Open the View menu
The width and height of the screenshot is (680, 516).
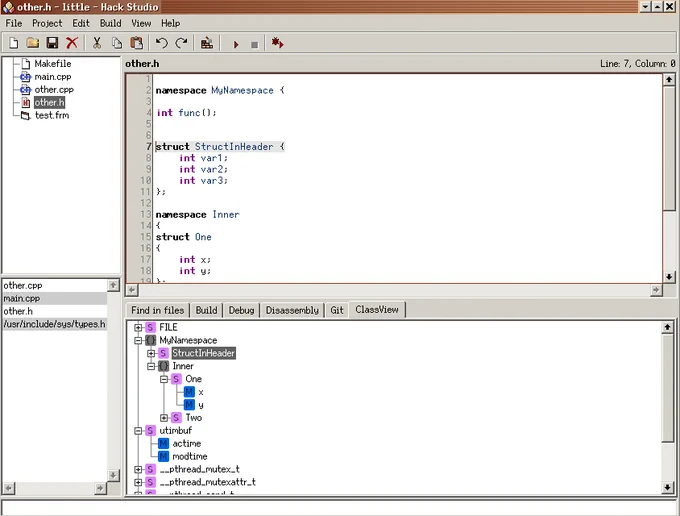pyautogui.click(x=141, y=23)
